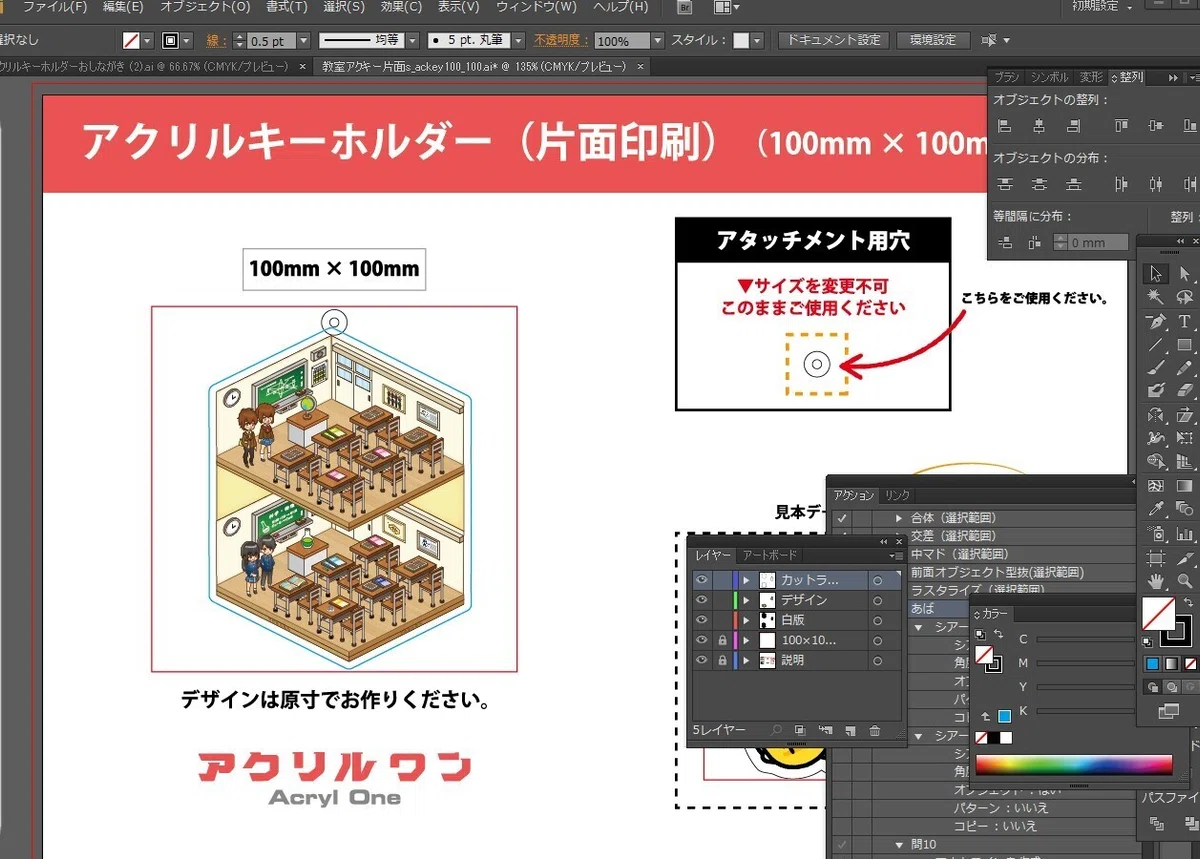Open the ウィンドウ(W) menu
This screenshot has width=1200, height=859.
tap(536, 7)
